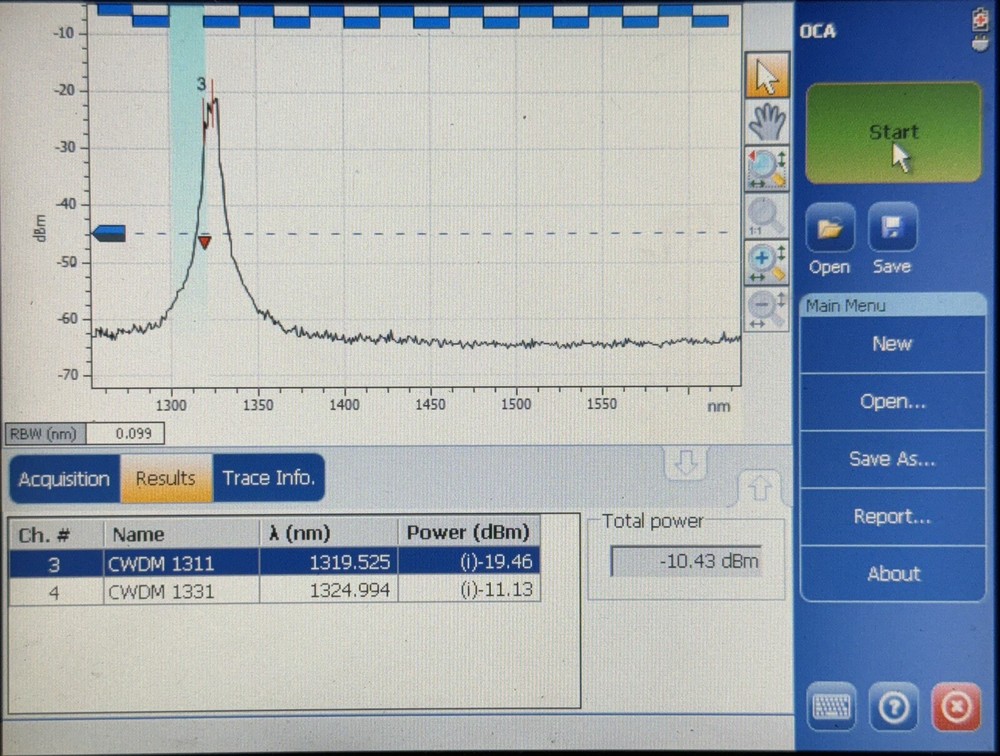Select the horizontal zoom-out tool
Viewport: 1000px width, 756px height.
click(766, 308)
